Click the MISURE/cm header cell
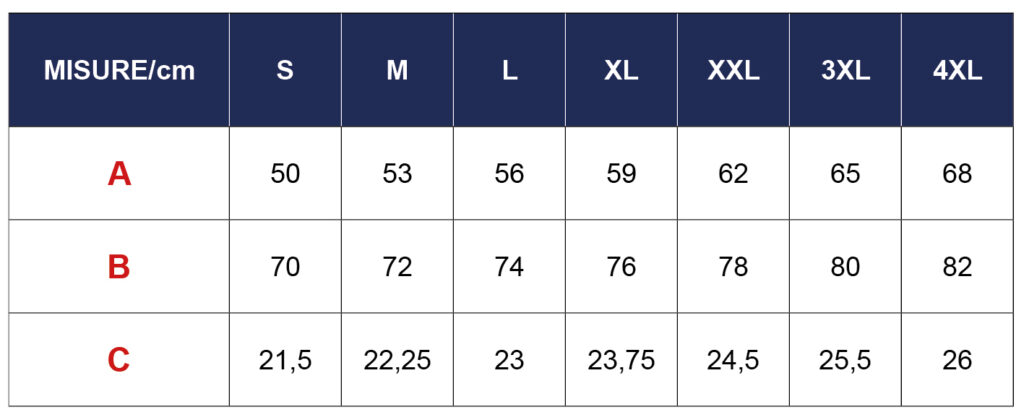The width and height of the screenshot is (1024, 420). (119, 71)
